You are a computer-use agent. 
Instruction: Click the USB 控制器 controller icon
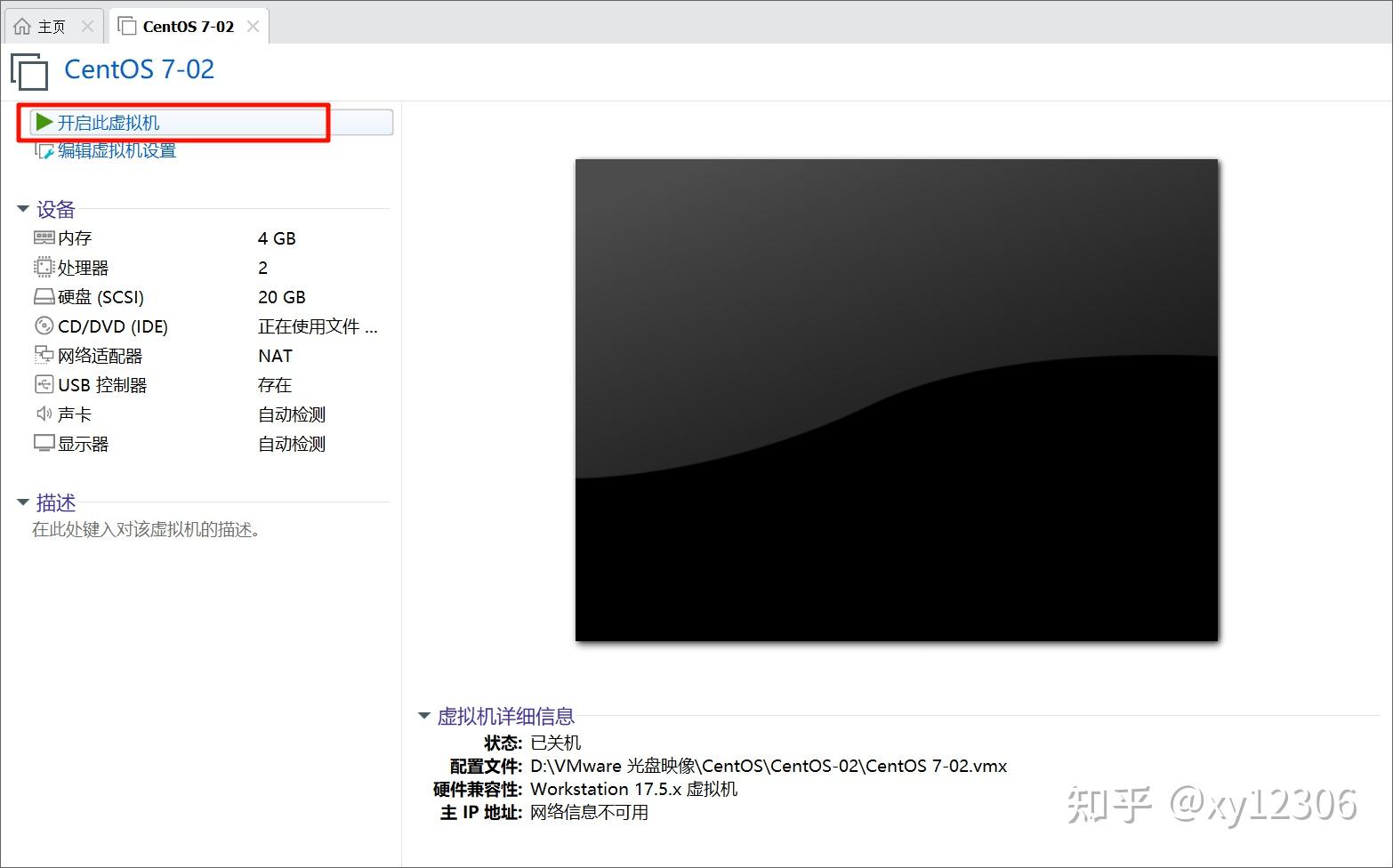(44, 384)
